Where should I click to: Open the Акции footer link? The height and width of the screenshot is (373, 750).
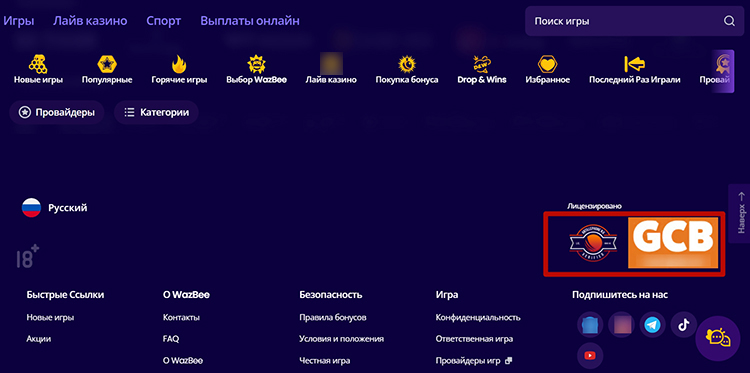click(x=39, y=339)
